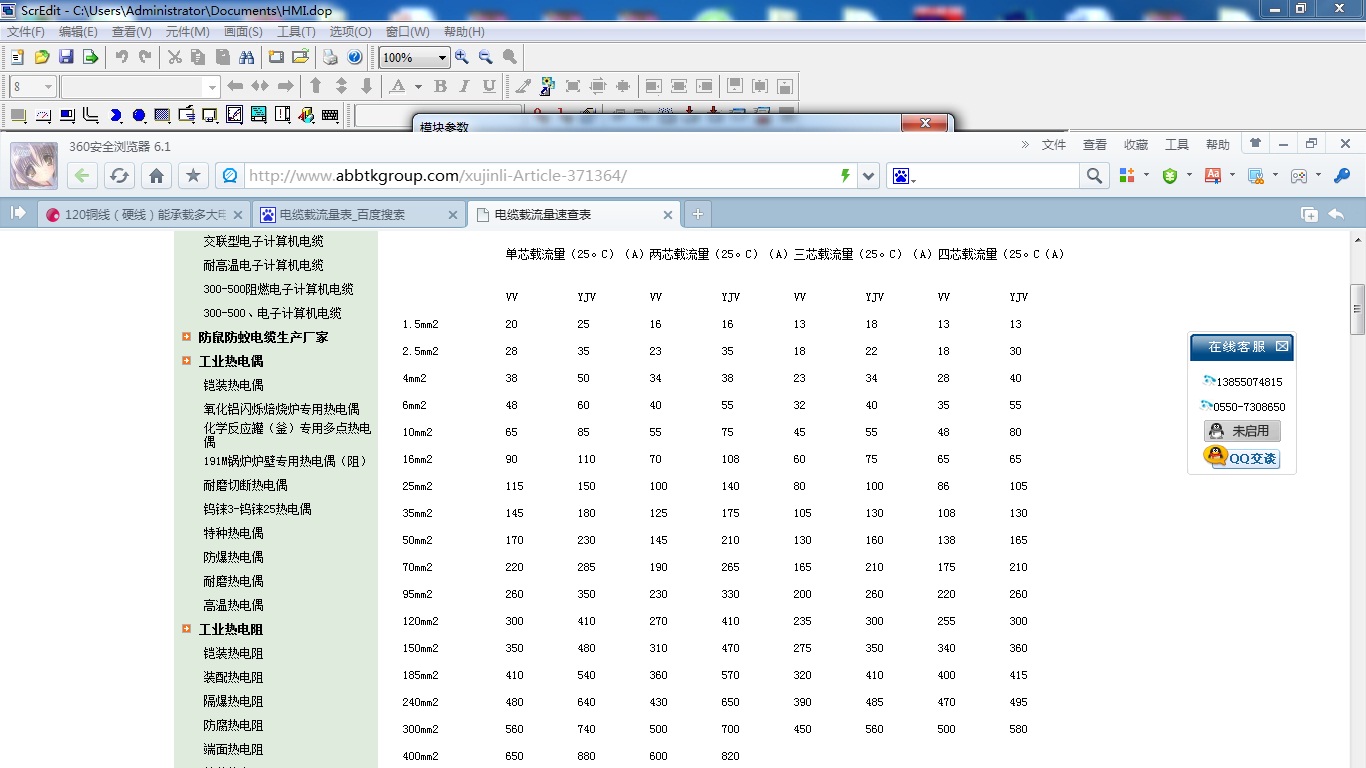
Task: Open the 元件(M) menu
Action: tap(187, 32)
